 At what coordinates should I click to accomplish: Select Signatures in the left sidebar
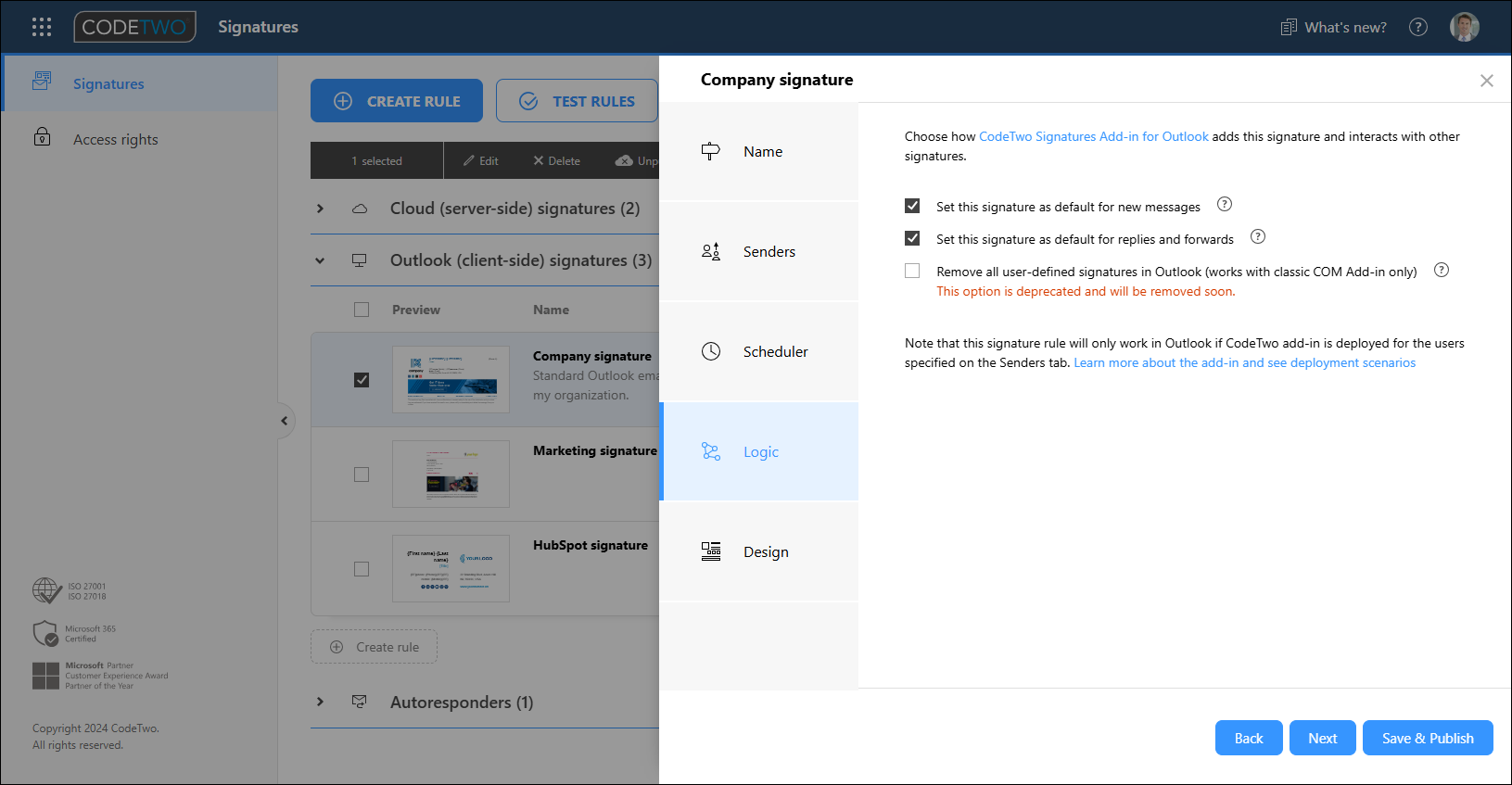pyautogui.click(x=141, y=83)
